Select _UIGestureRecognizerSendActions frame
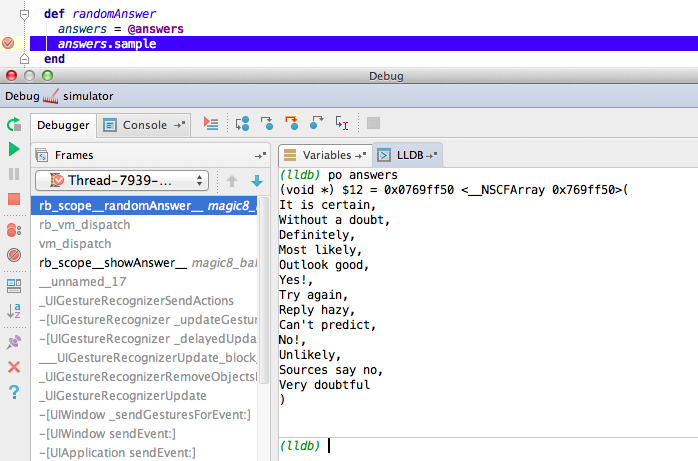The height and width of the screenshot is (461, 698). 144,301
